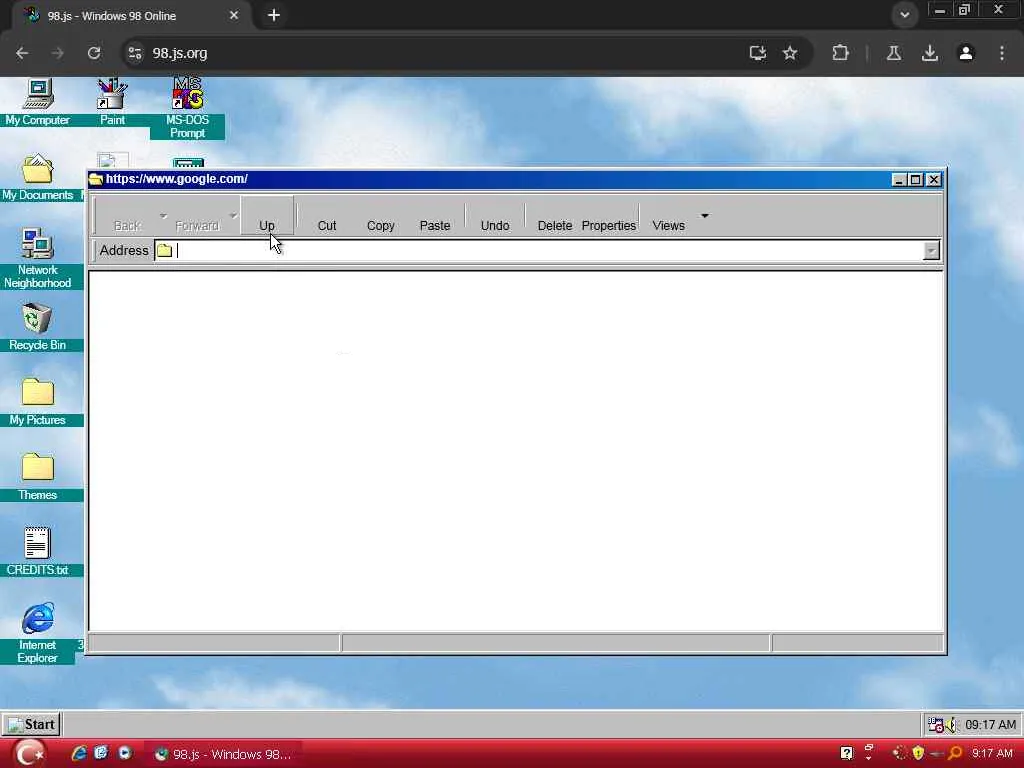This screenshot has height=768, width=1024.
Task: Click the install app icon in omnibox
Action: point(758,54)
